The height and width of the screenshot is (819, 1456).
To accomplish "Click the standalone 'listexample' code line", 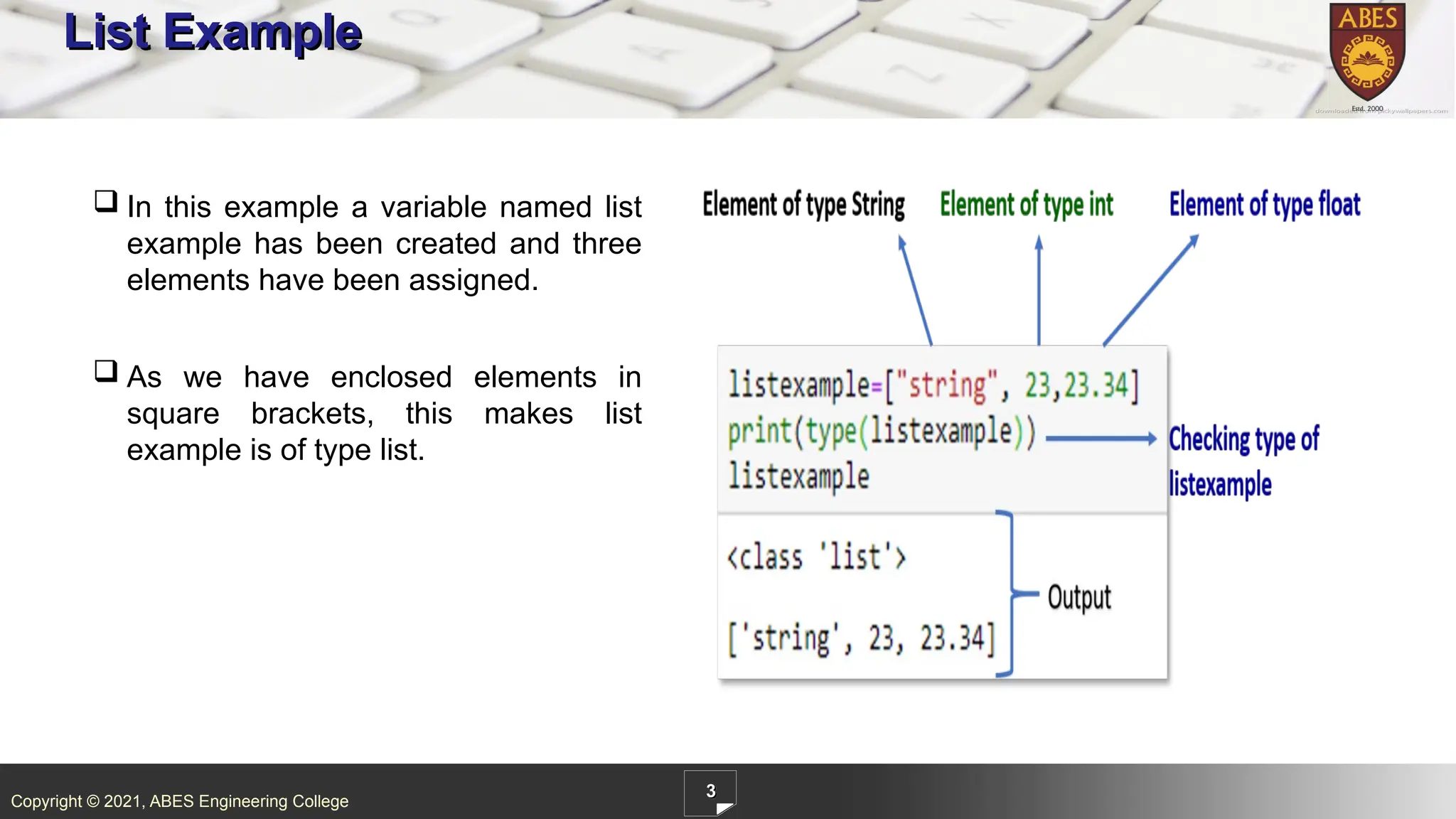I will coord(798,476).
